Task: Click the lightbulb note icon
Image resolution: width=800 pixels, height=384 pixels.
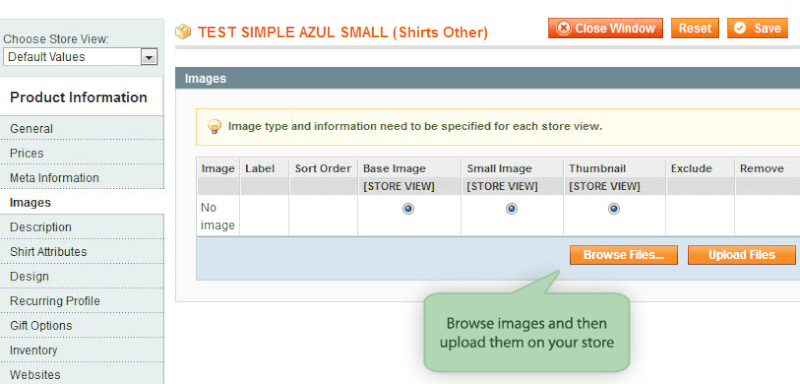Action: pos(215,126)
